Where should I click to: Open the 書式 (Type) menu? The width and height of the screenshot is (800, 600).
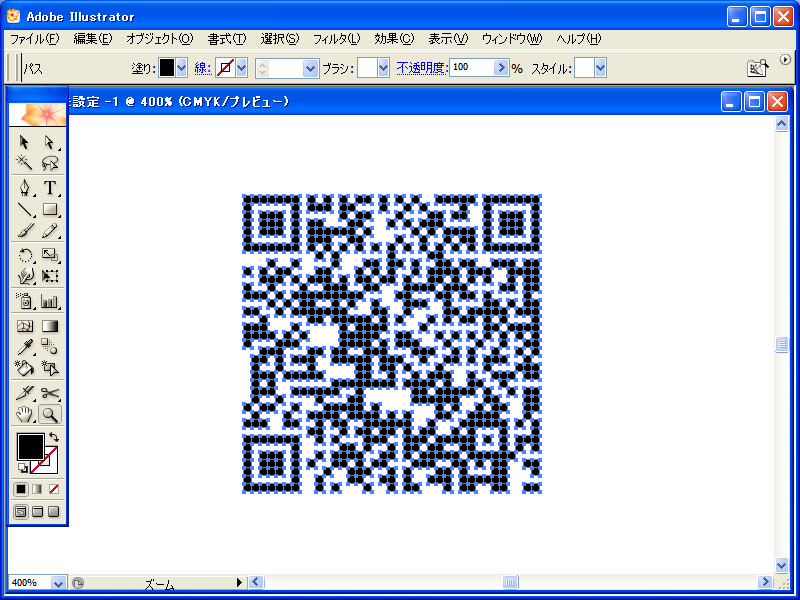click(227, 39)
